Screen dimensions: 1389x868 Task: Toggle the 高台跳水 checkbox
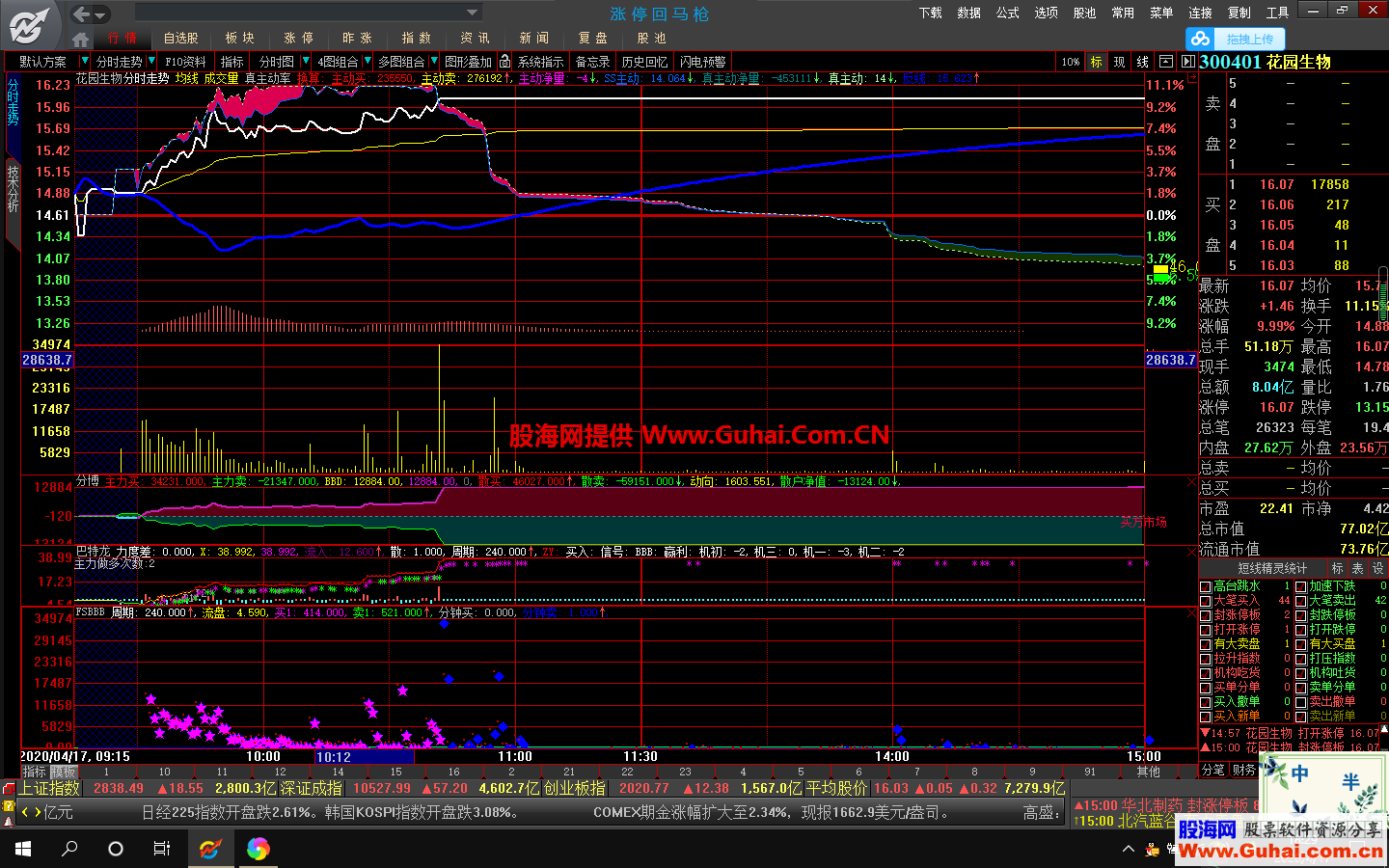pyautogui.click(x=1205, y=586)
